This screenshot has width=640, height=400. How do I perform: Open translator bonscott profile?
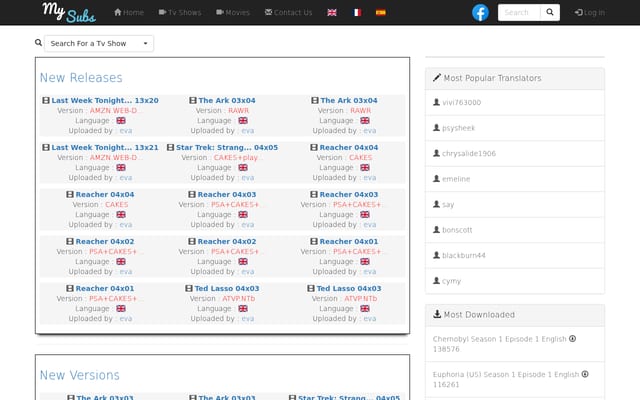click(x=457, y=230)
